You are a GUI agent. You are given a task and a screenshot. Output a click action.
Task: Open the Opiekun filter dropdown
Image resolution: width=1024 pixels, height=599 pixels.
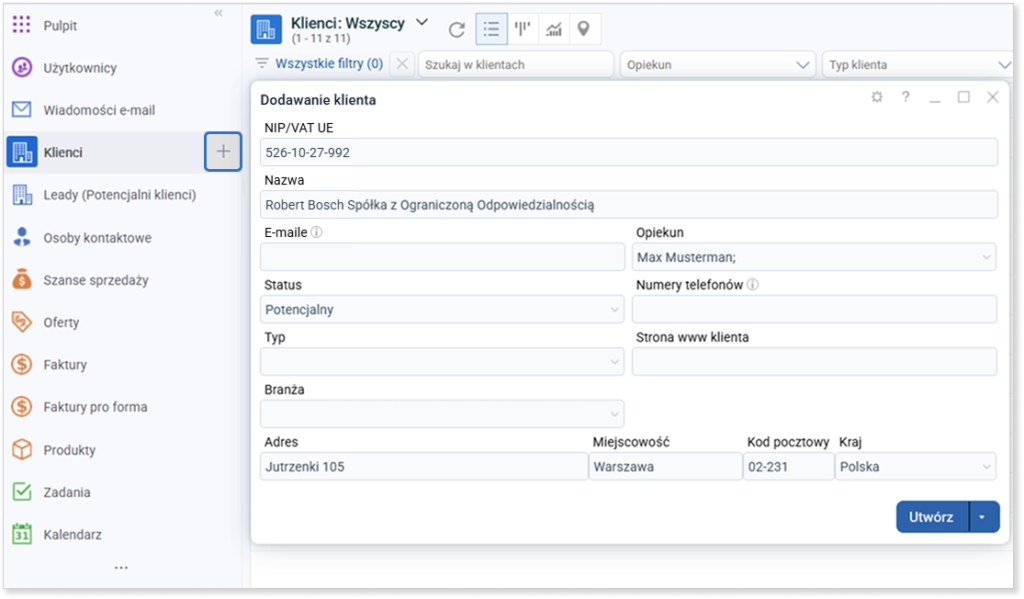click(718, 65)
